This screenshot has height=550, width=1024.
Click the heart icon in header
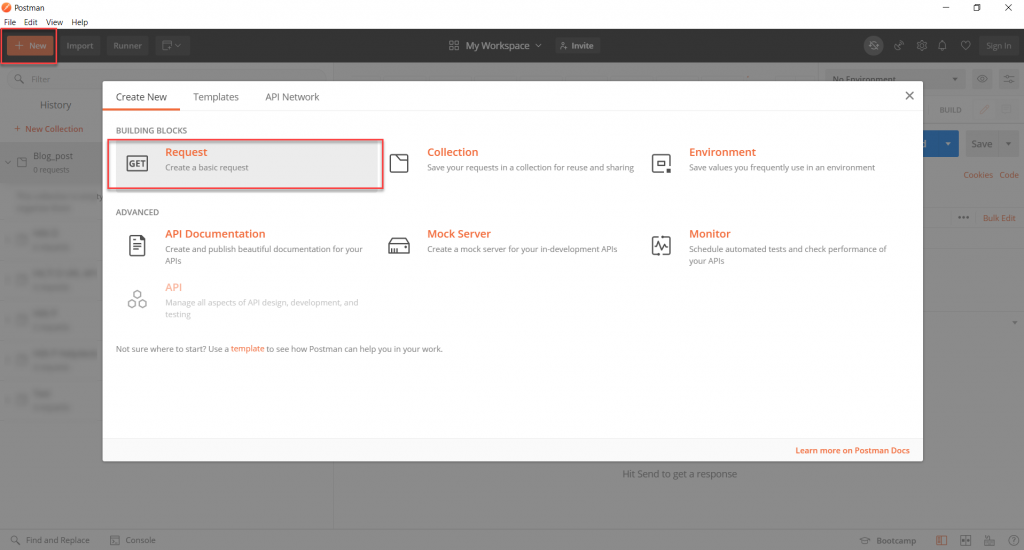[x=965, y=46]
